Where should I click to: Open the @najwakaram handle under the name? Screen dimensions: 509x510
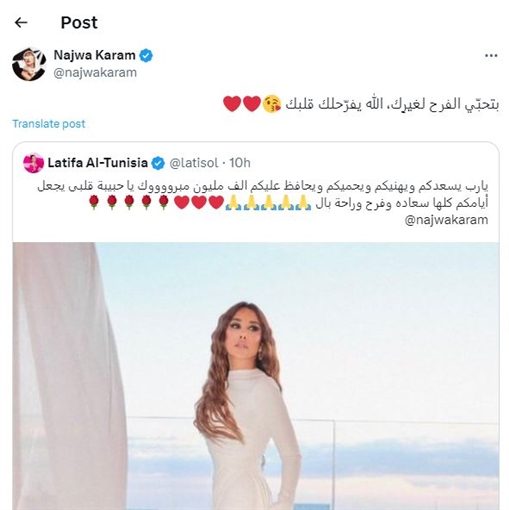[95, 73]
